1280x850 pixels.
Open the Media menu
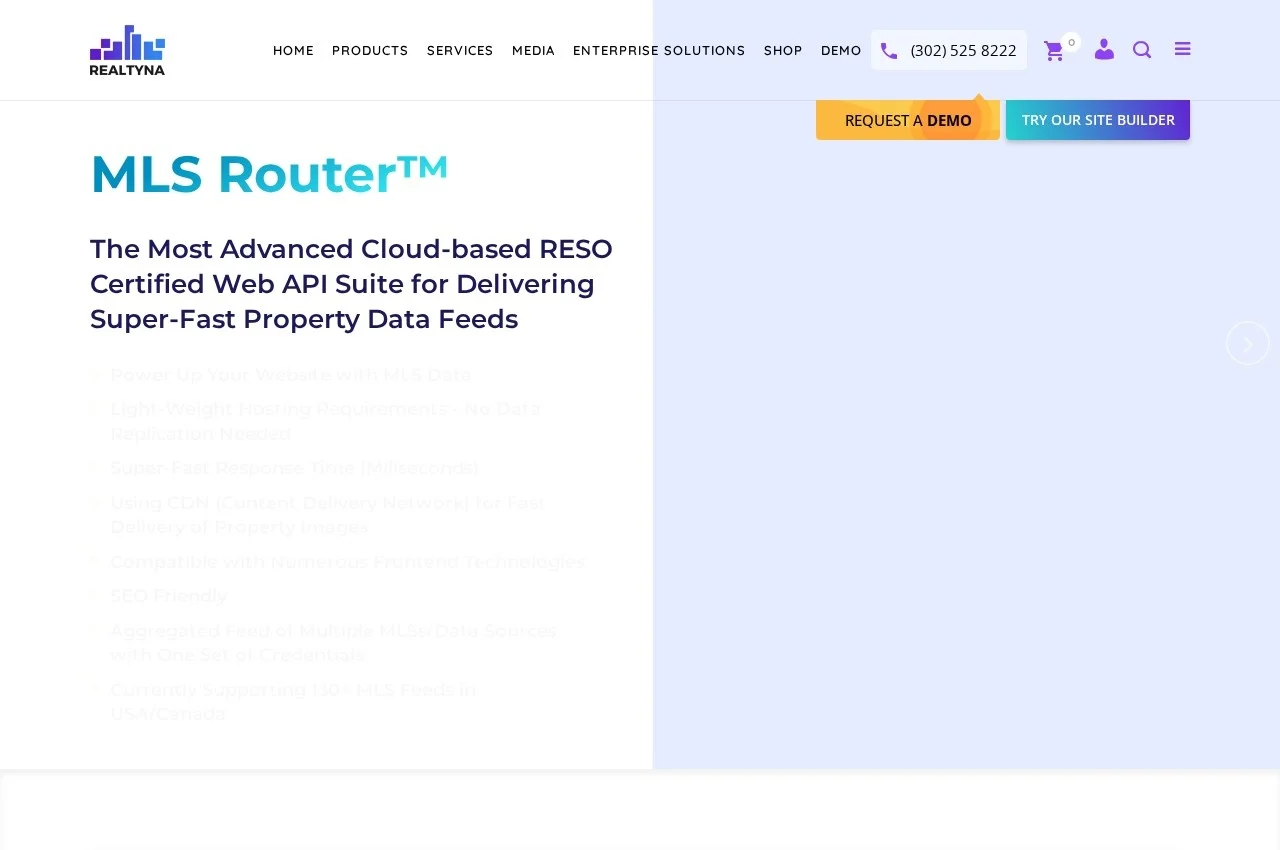tap(533, 50)
